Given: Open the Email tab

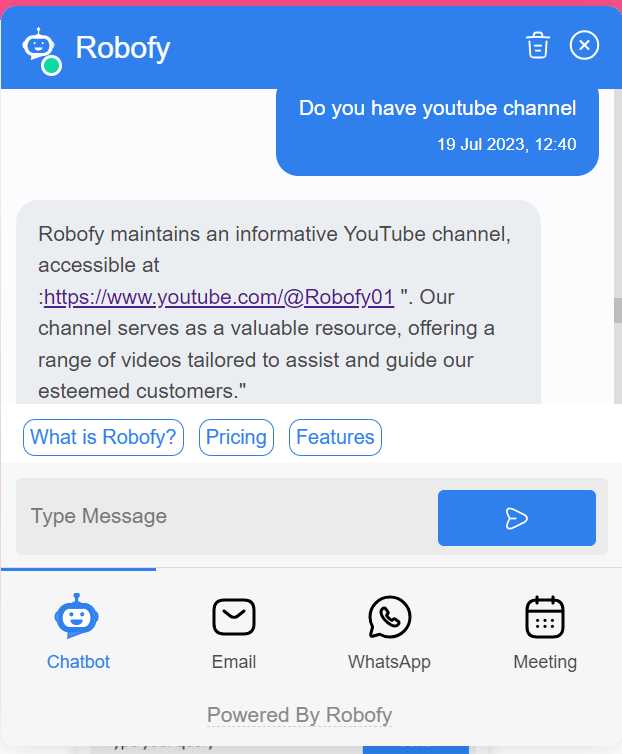Looking at the screenshot, I should 234,632.
